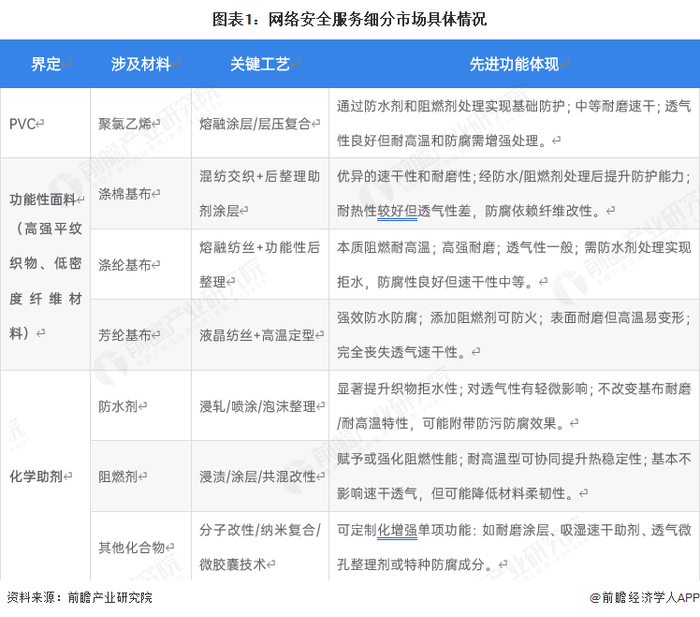
Task: Click the 浸轧/喷涂/泡沫整理 cell
Action: [260, 406]
